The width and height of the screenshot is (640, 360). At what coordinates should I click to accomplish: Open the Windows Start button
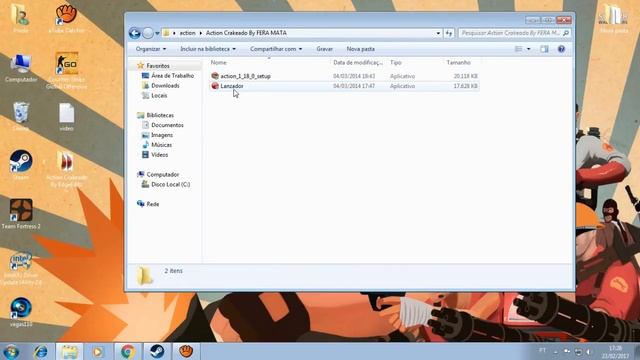11,351
